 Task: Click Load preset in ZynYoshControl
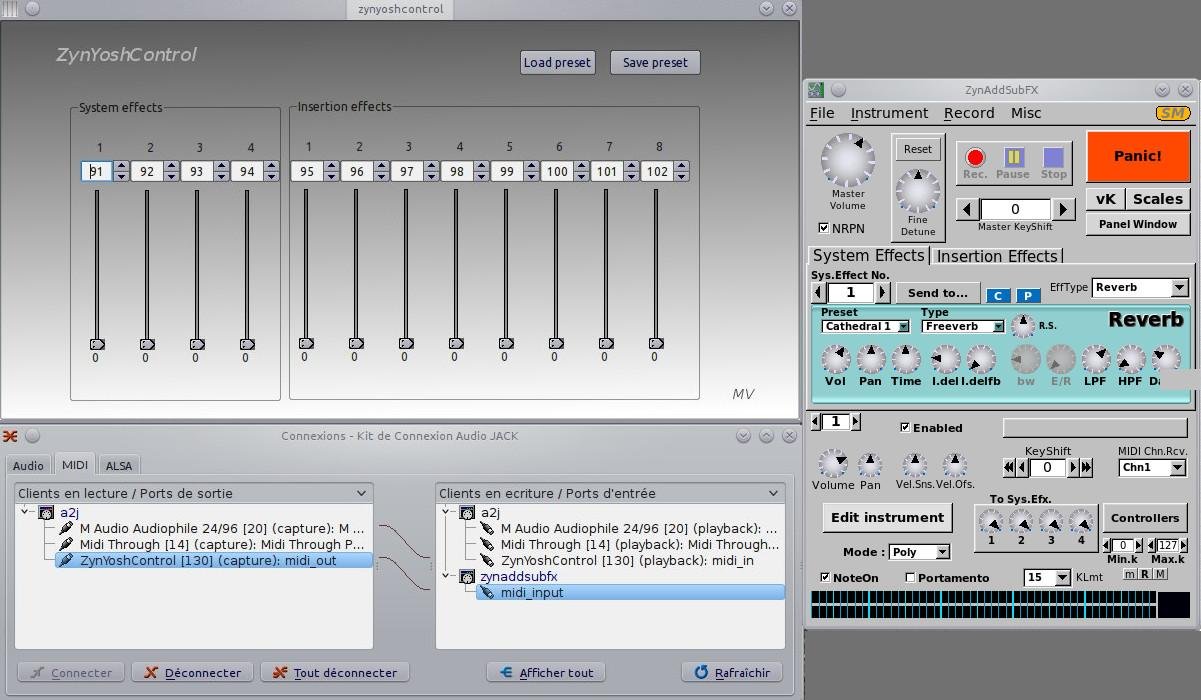pyautogui.click(x=558, y=62)
